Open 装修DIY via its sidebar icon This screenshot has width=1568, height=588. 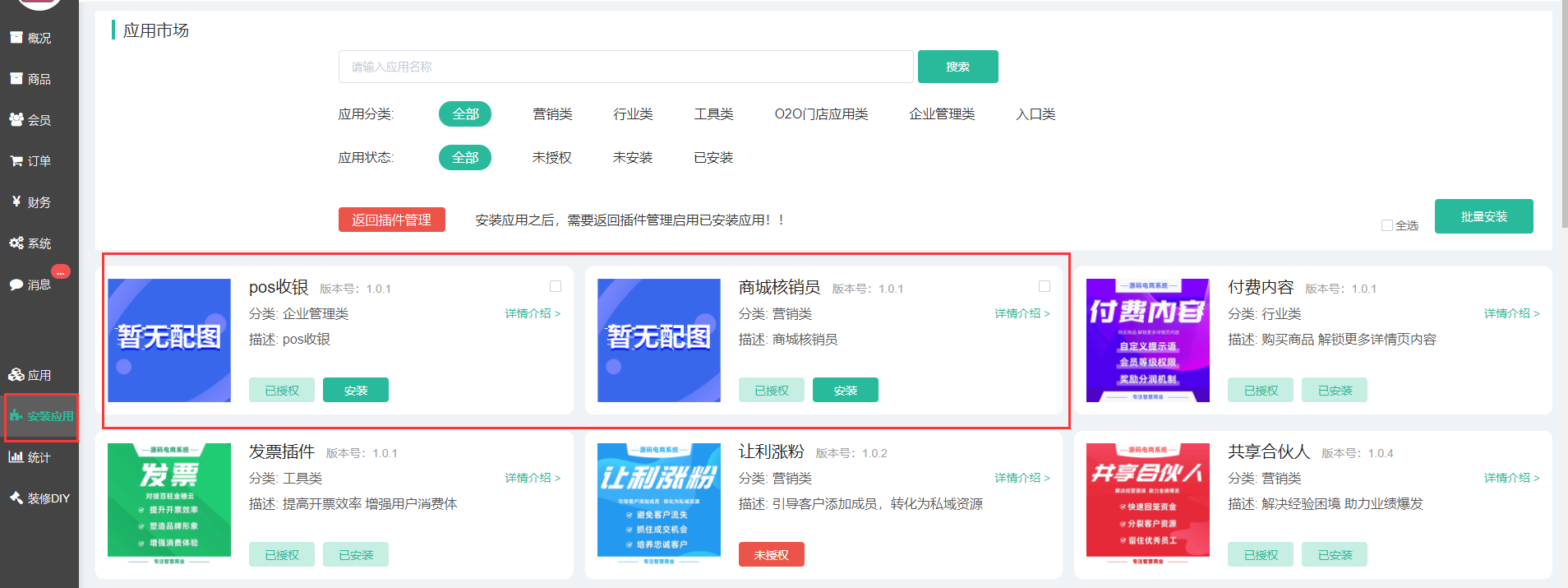pyautogui.click(x=16, y=498)
